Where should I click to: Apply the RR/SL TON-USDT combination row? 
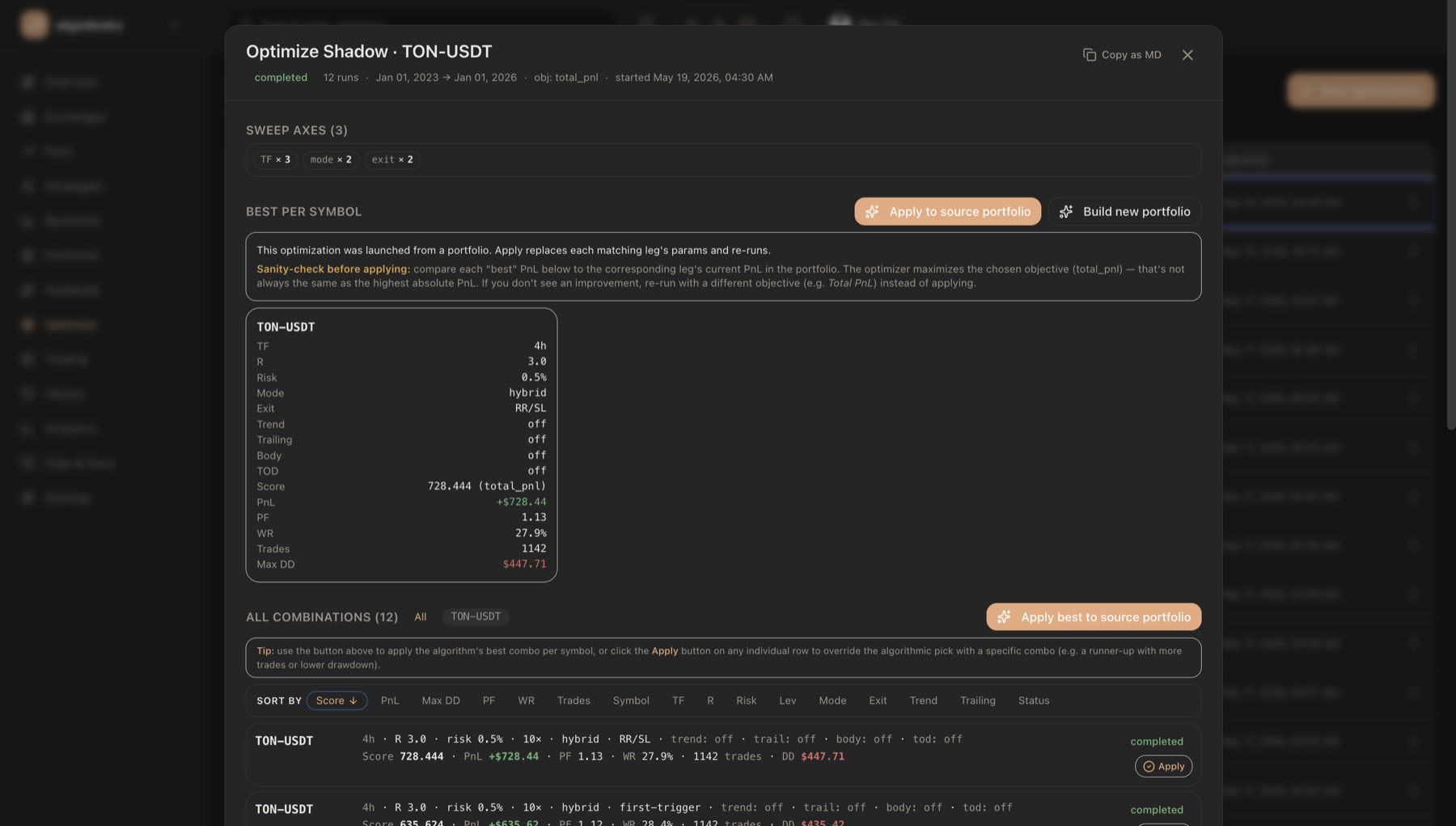[1163, 766]
